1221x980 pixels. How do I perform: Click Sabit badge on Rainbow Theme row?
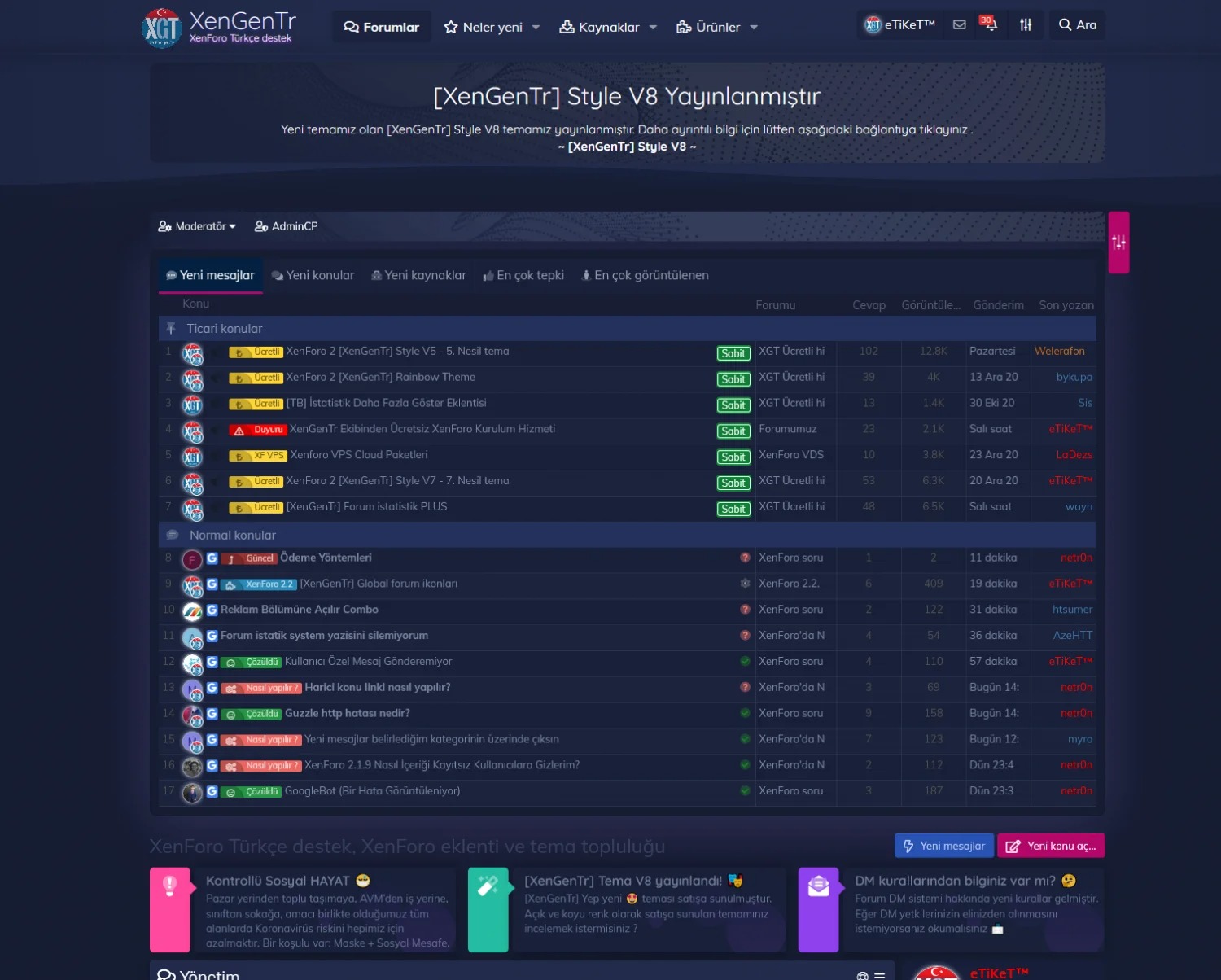click(733, 379)
